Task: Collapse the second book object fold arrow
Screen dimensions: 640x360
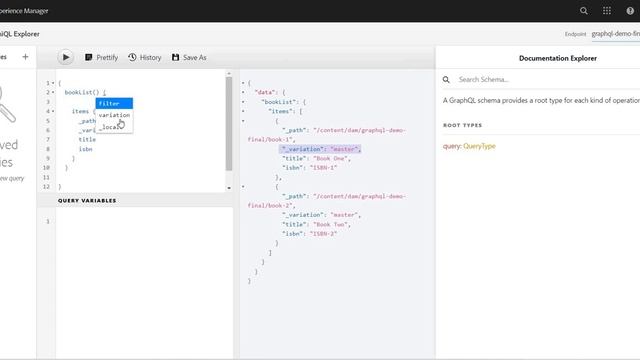Action: pos(243,187)
